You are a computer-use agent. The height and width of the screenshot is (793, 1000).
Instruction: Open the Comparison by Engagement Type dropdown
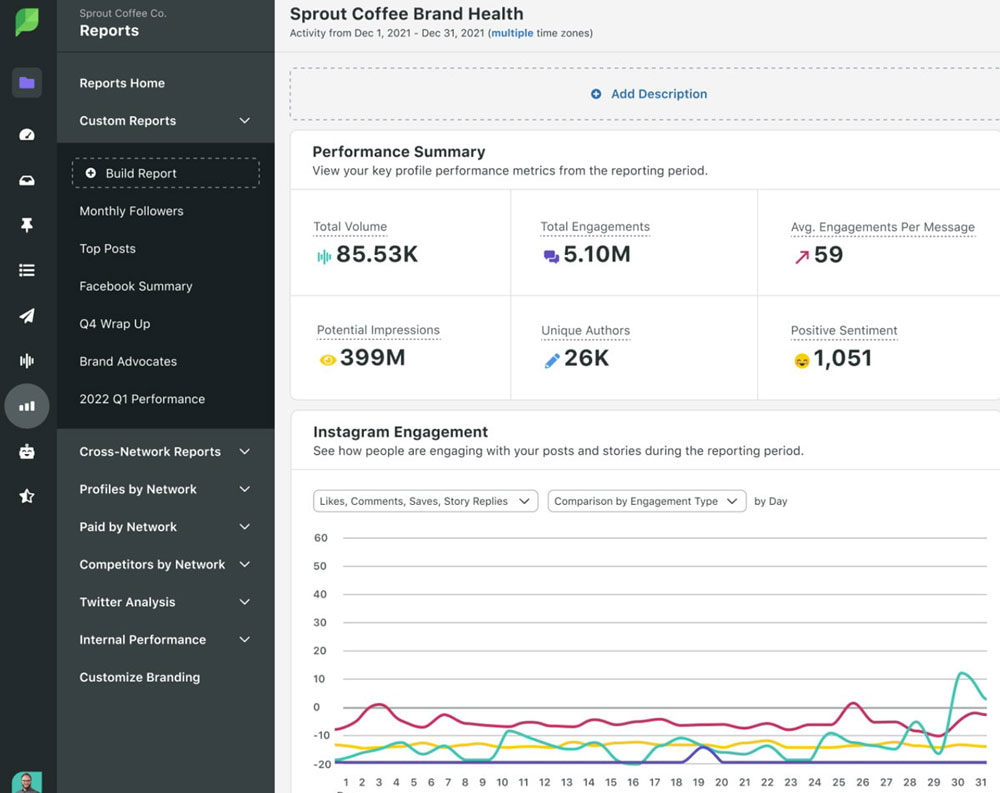[x=647, y=501]
